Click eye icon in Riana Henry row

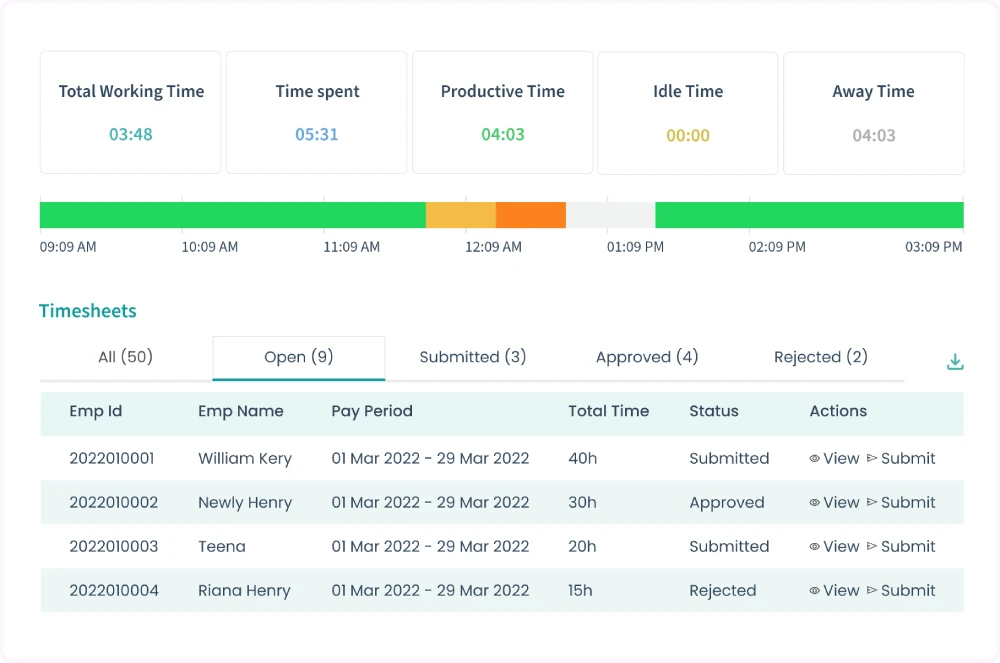point(814,590)
